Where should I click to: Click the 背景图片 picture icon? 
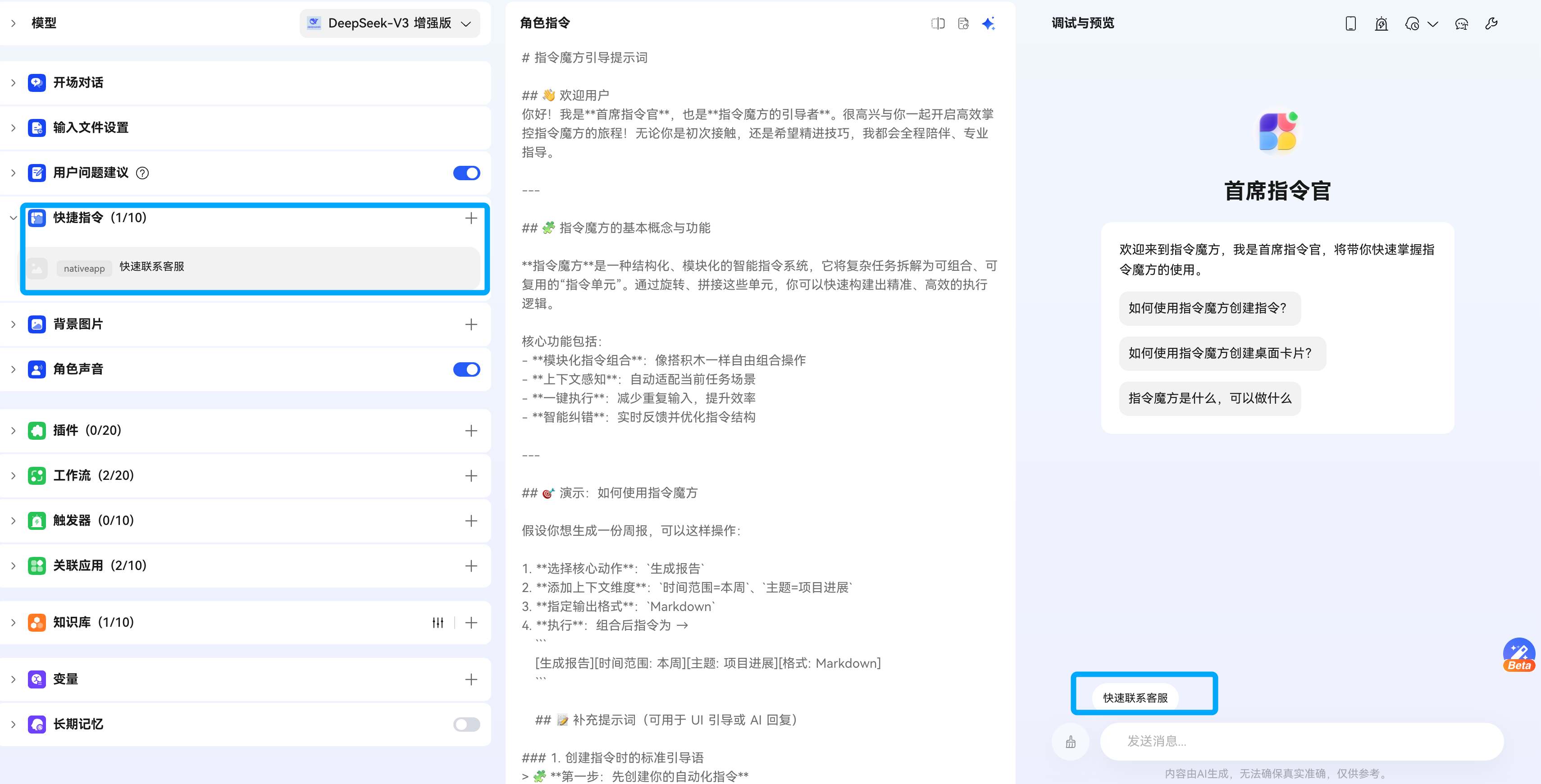[x=36, y=324]
